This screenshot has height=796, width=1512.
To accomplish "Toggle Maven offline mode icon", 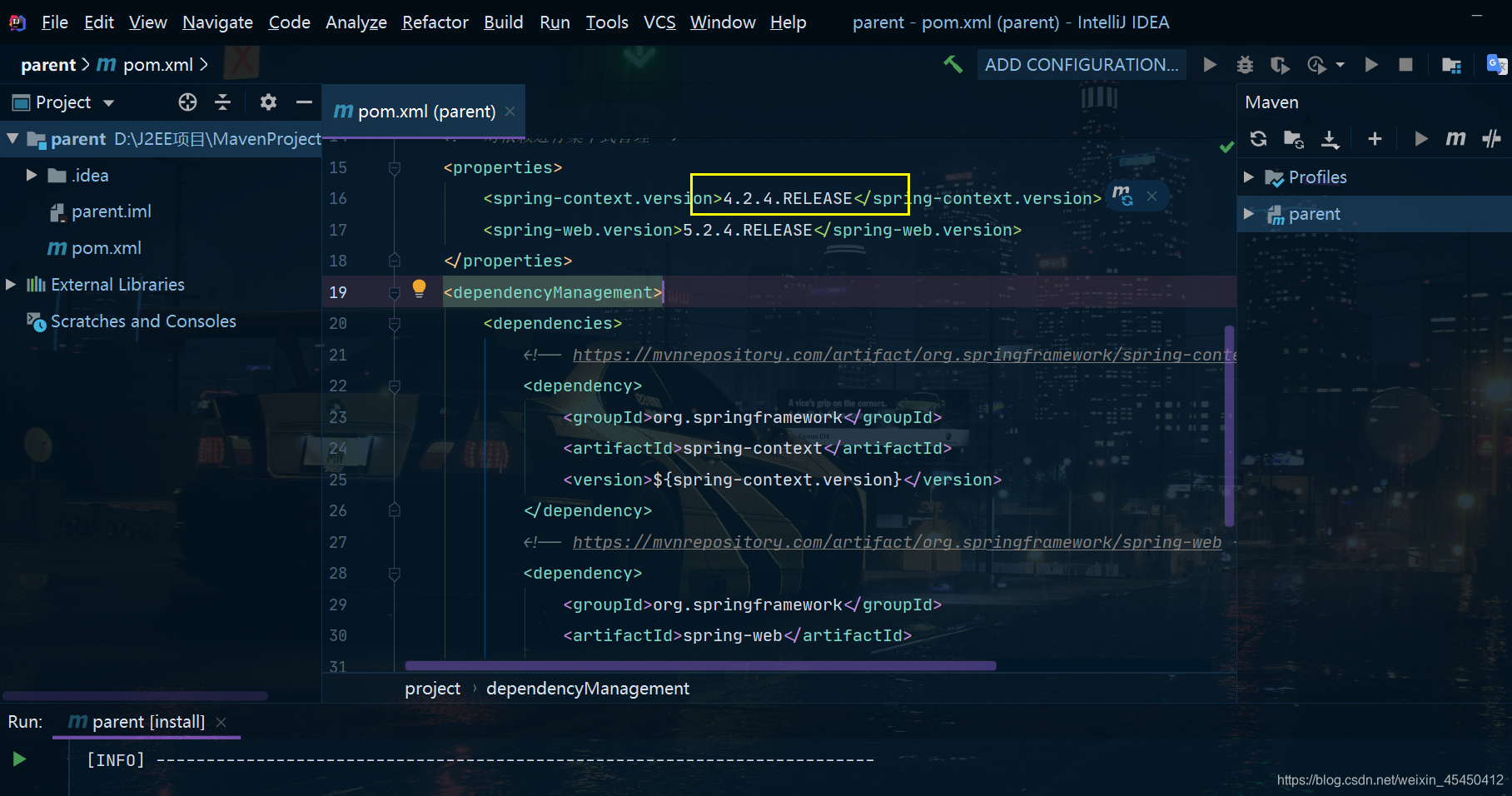I will click(x=1491, y=138).
